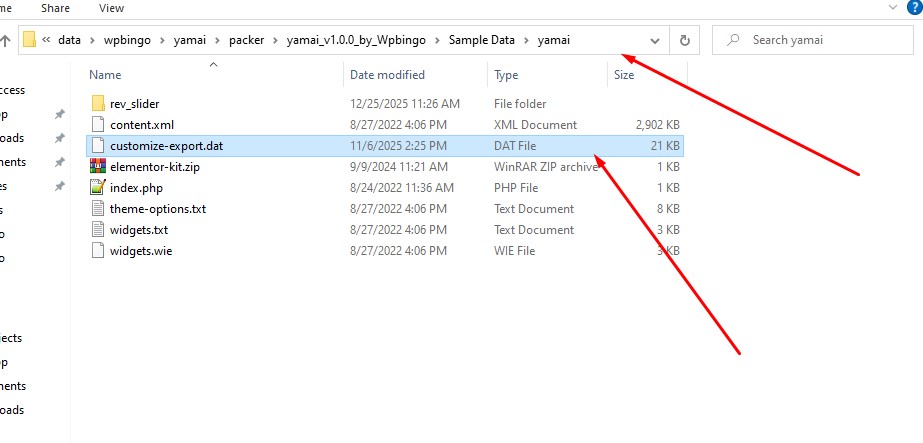Open the rev_slider folder icon
Image resolution: width=923 pixels, height=443 pixels.
[98, 104]
